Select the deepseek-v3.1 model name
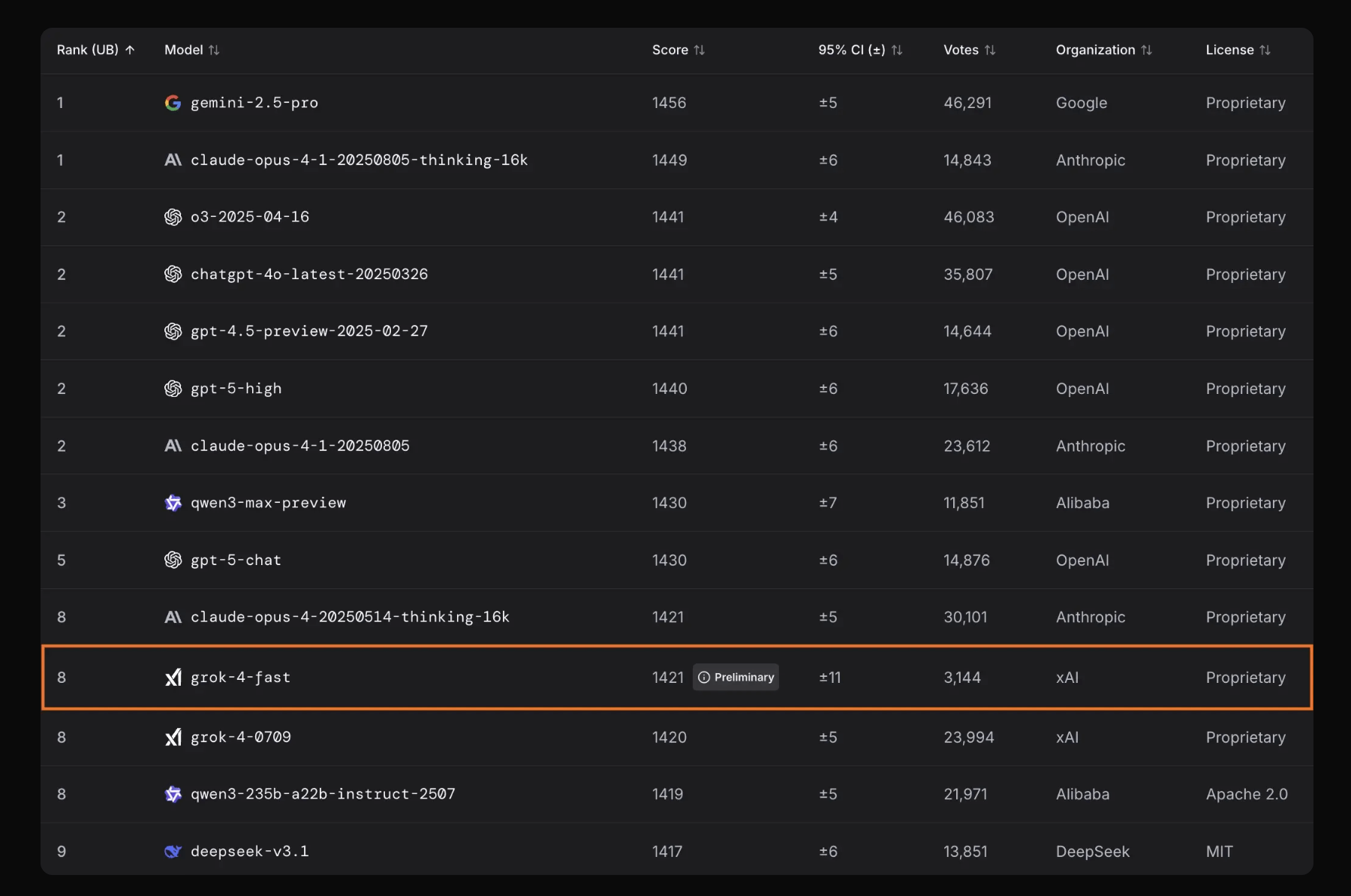Screen dimensions: 1351x896 [x=250, y=852]
